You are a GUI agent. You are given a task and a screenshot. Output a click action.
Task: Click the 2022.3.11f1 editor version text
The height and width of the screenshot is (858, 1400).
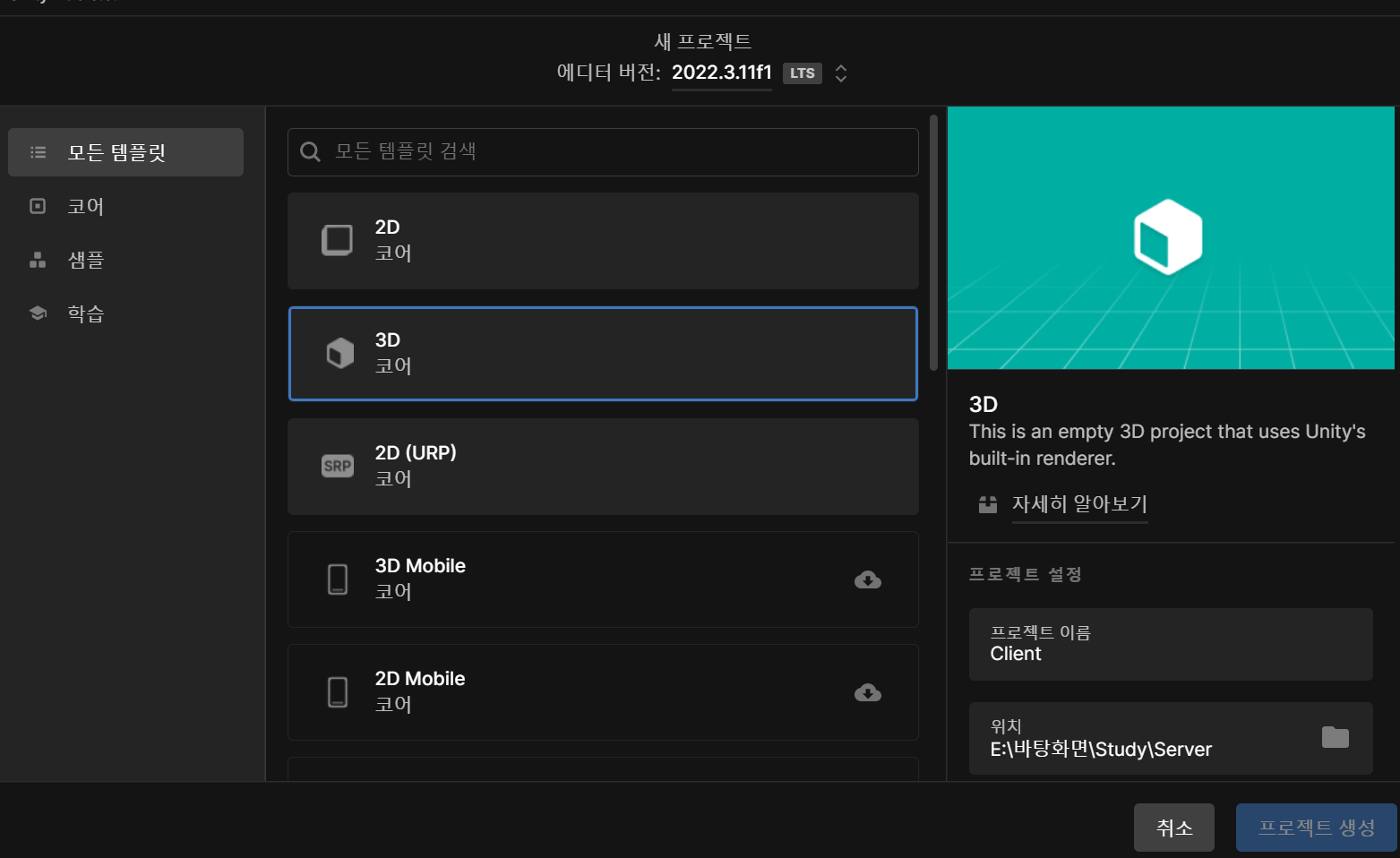pyautogui.click(x=722, y=73)
